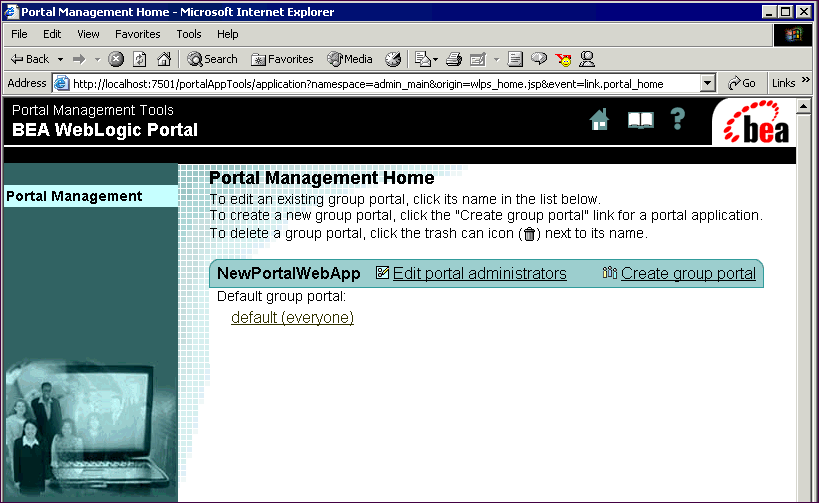819x503 pixels.
Task: Click the speech-bubble icon left of the smiley icon
Action: (539, 59)
